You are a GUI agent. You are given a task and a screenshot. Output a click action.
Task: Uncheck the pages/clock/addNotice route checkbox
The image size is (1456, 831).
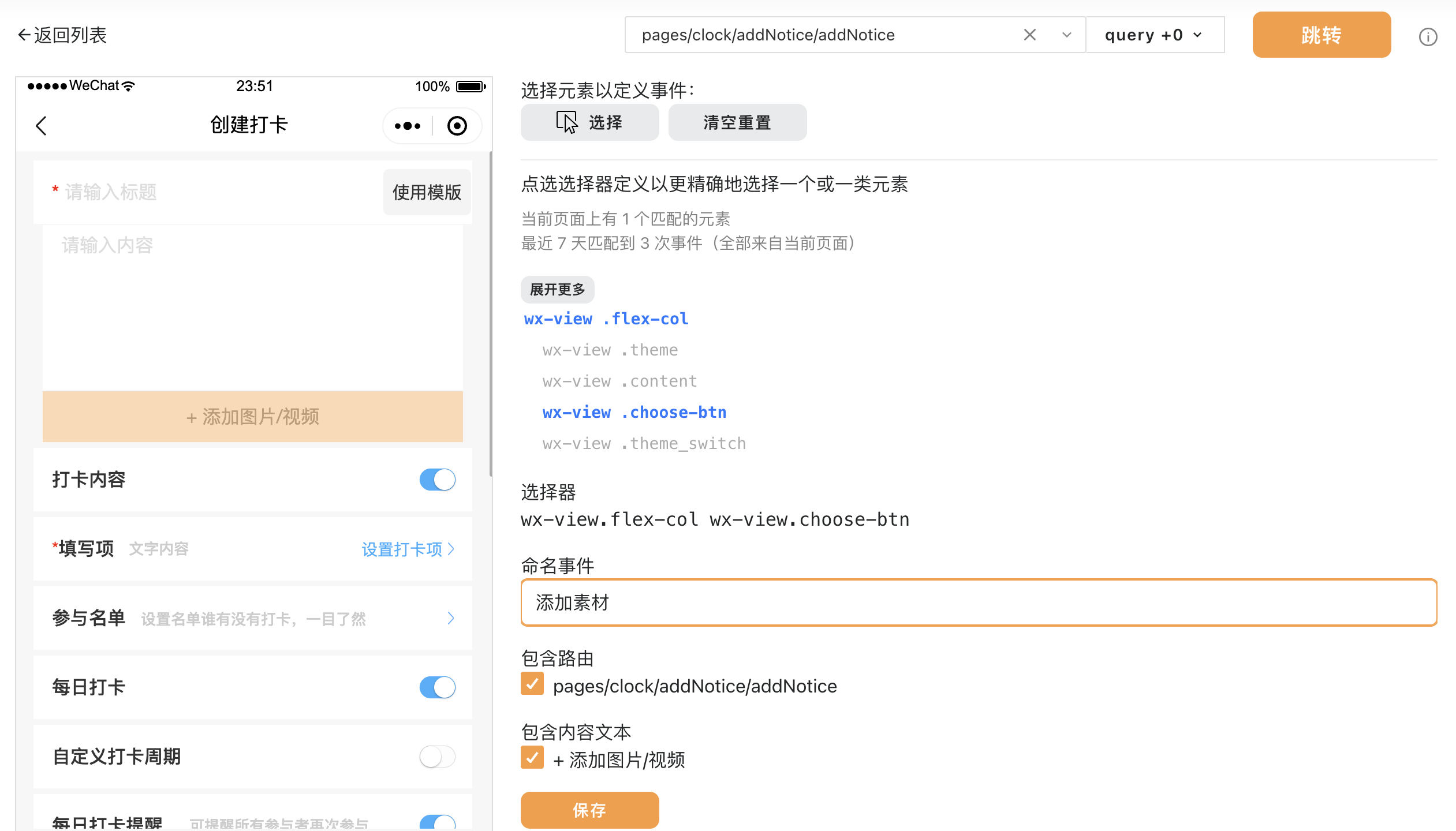click(x=532, y=684)
